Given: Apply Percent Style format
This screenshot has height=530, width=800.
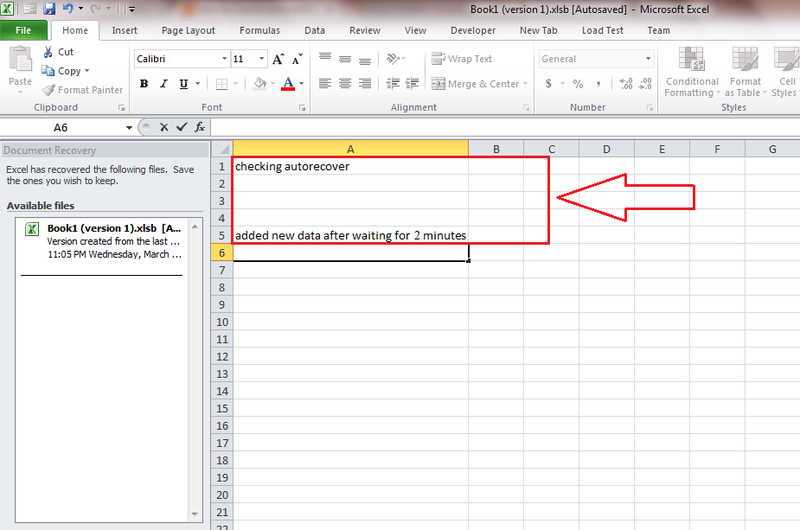Looking at the screenshot, I should pyautogui.click(x=578, y=84).
